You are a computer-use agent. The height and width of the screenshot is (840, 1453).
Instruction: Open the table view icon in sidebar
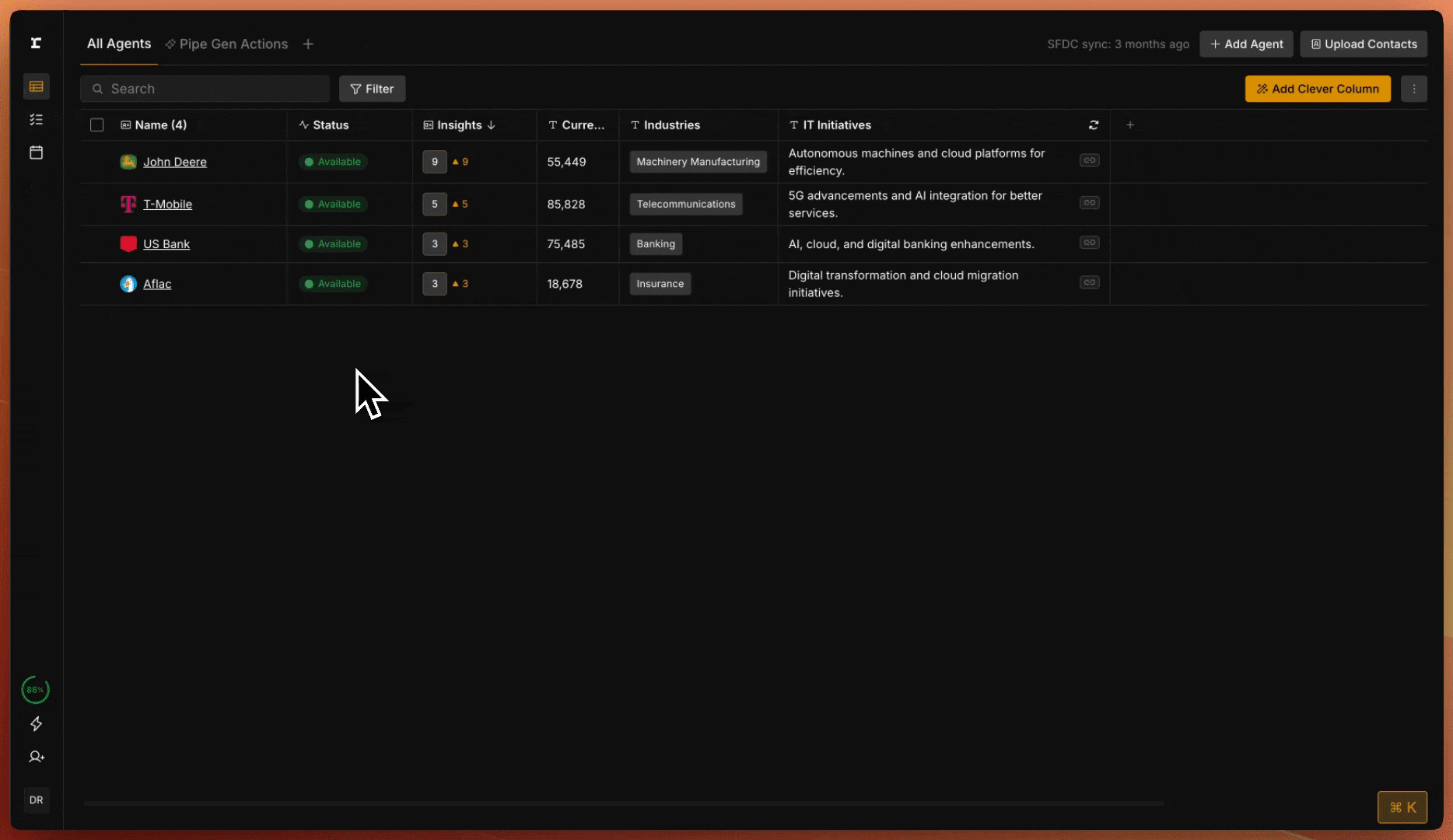[36, 86]
